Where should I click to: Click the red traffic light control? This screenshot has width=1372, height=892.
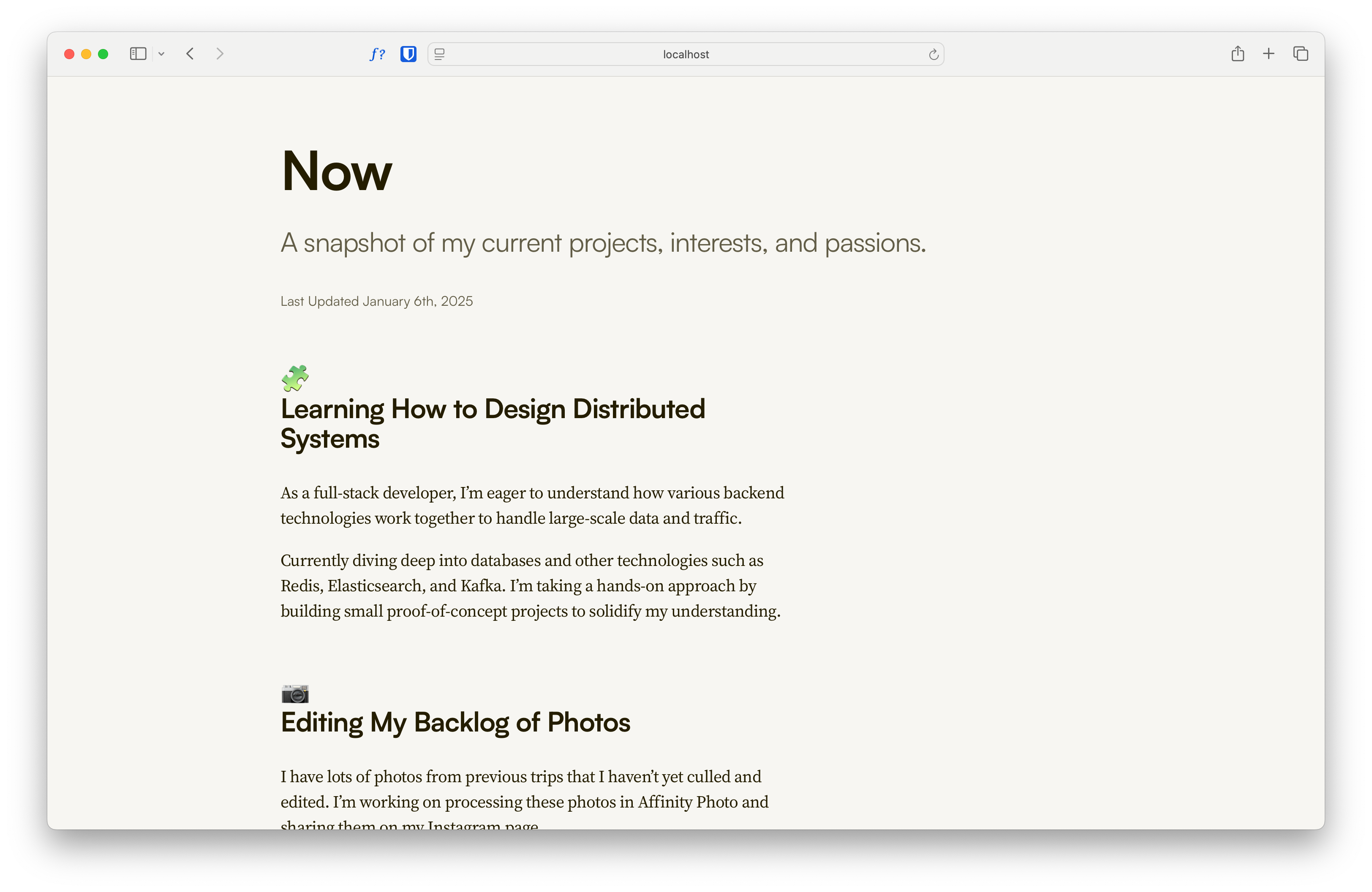68,54
